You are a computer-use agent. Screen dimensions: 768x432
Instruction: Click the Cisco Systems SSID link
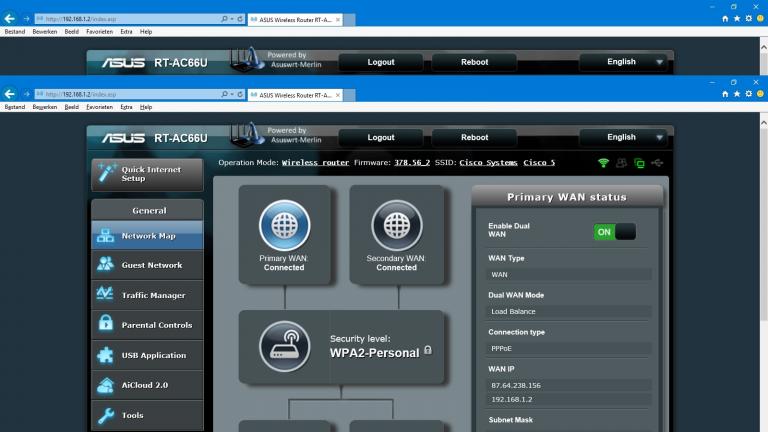(489, 162)
